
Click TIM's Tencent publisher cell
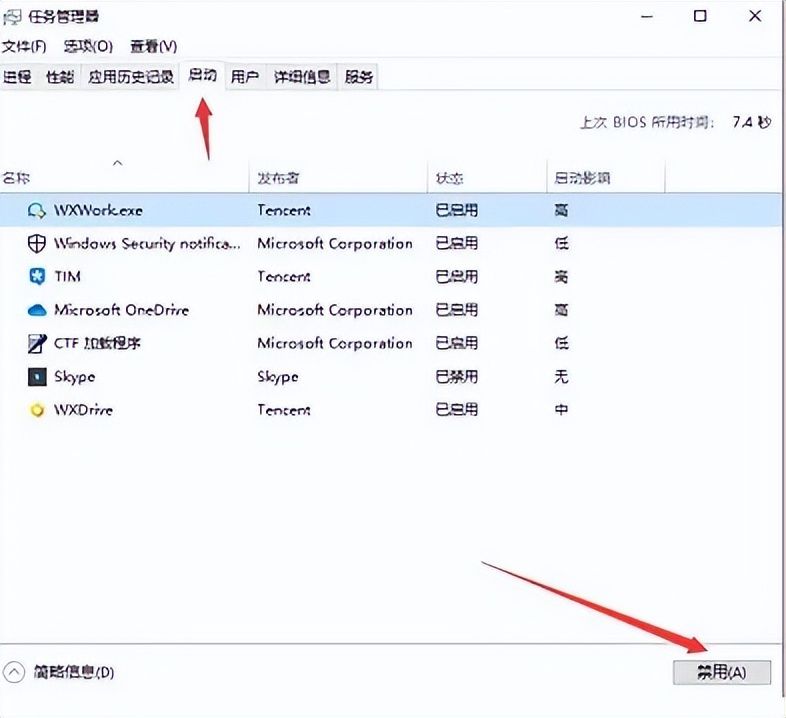[x=284, y=277]
